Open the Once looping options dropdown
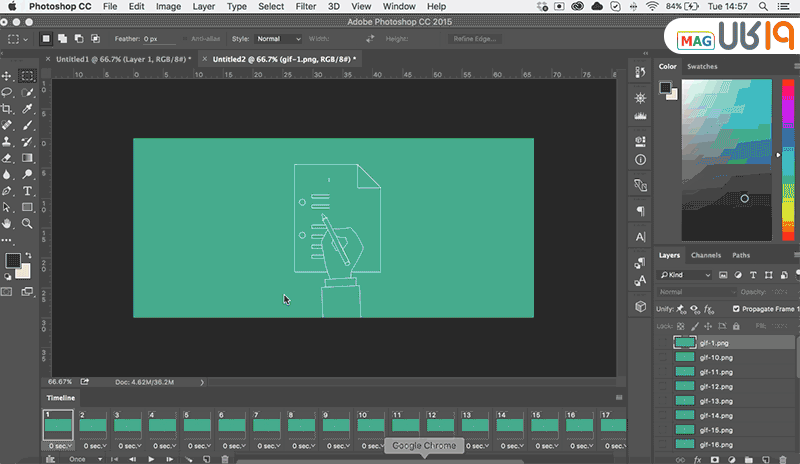 click(x=84, y=459)
